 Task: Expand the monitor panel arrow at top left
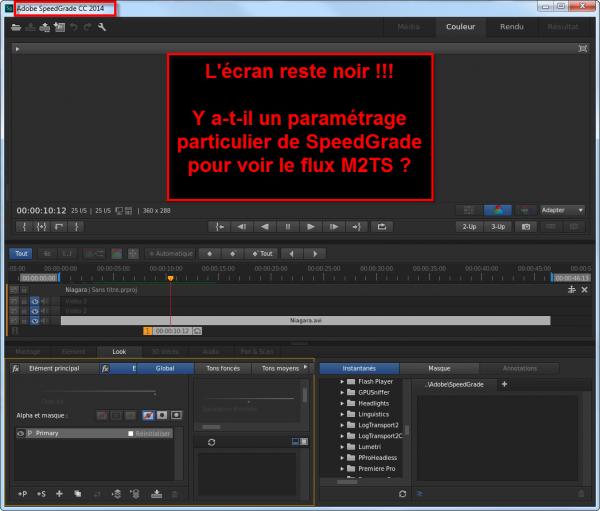17,49
